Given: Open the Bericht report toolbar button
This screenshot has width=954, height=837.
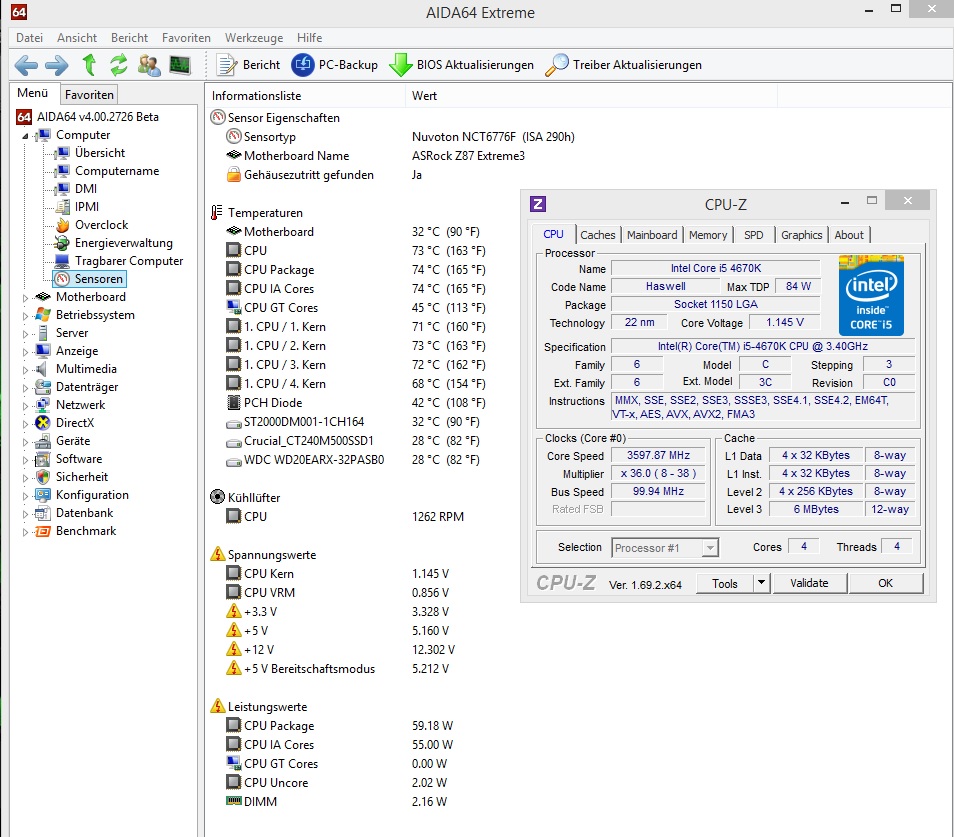Looking at the screenshot, I should point(249,64).
